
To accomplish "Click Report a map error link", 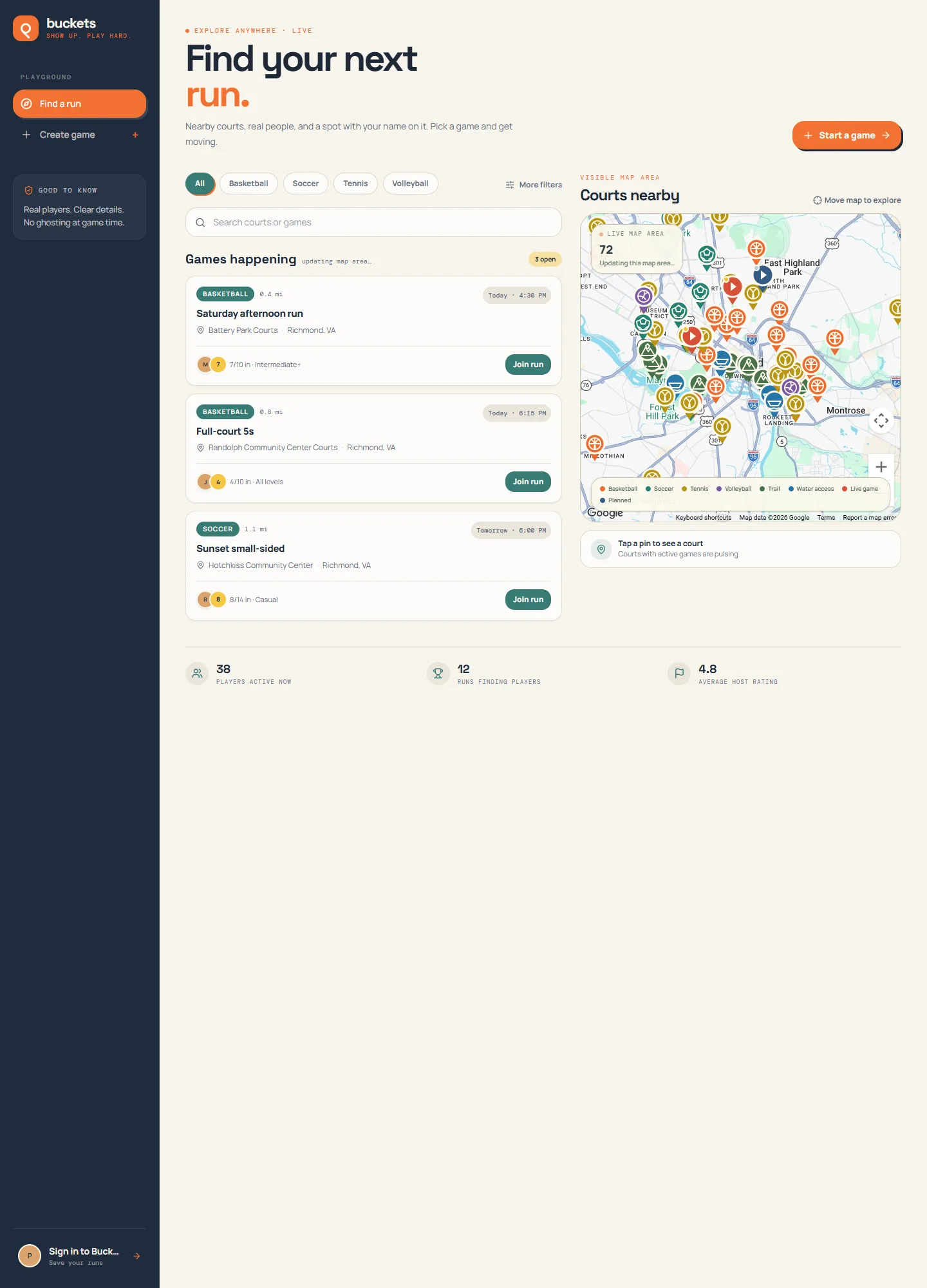I will (x=869, y=518).
